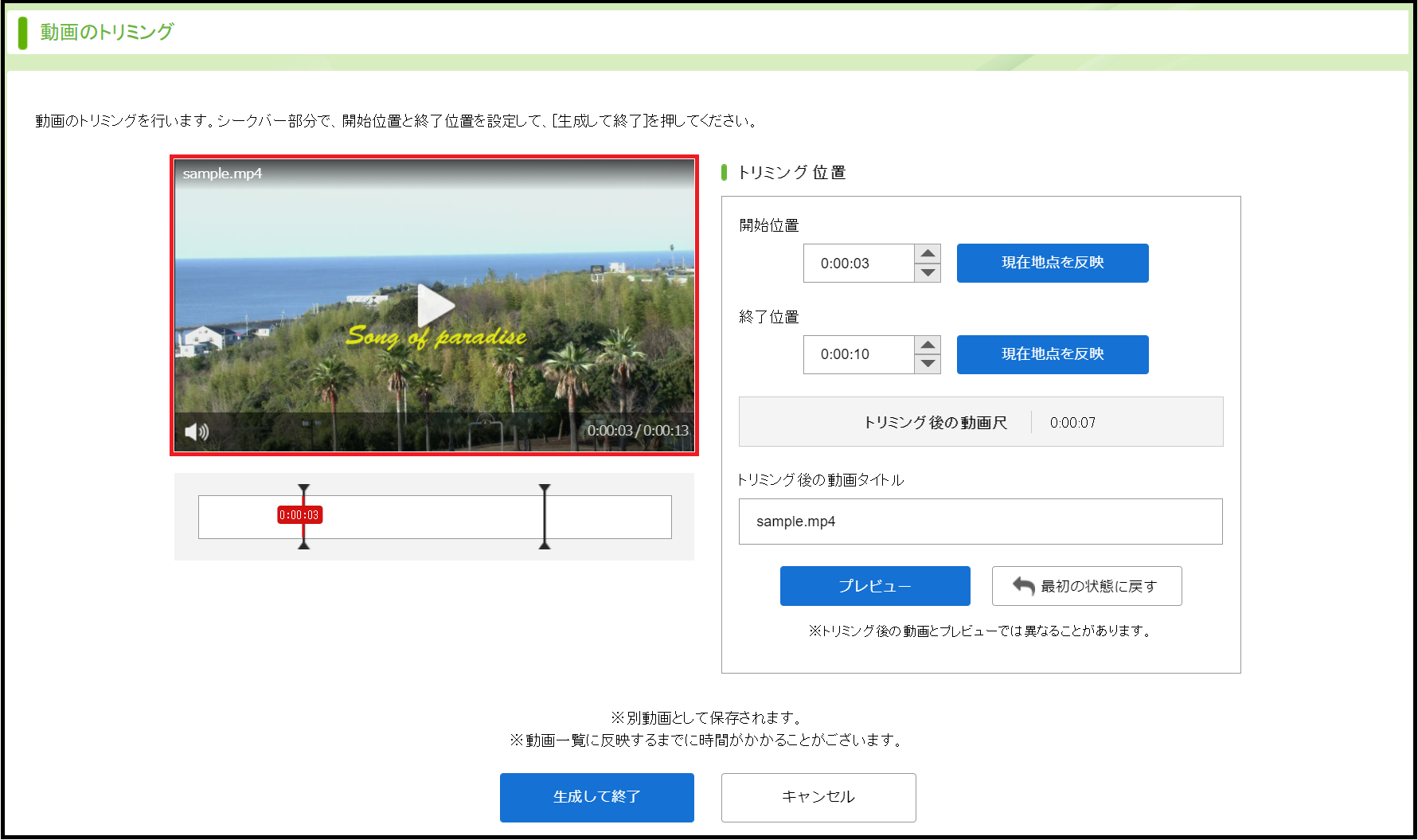Image resolution: width=1418 pixels, height=840 pixels.
Task: Click the red 0:00:03 seekbar time label
Action: [x=299, y=515]
